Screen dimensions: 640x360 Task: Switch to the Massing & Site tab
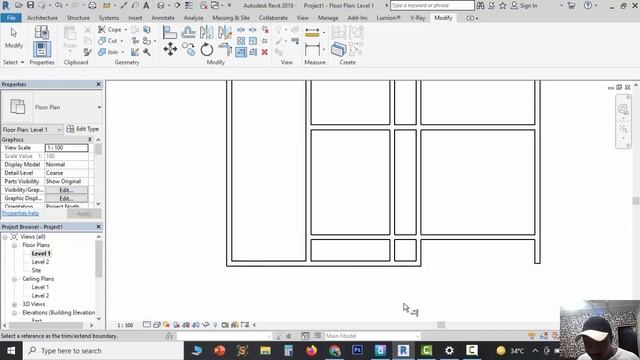point(231,18)
